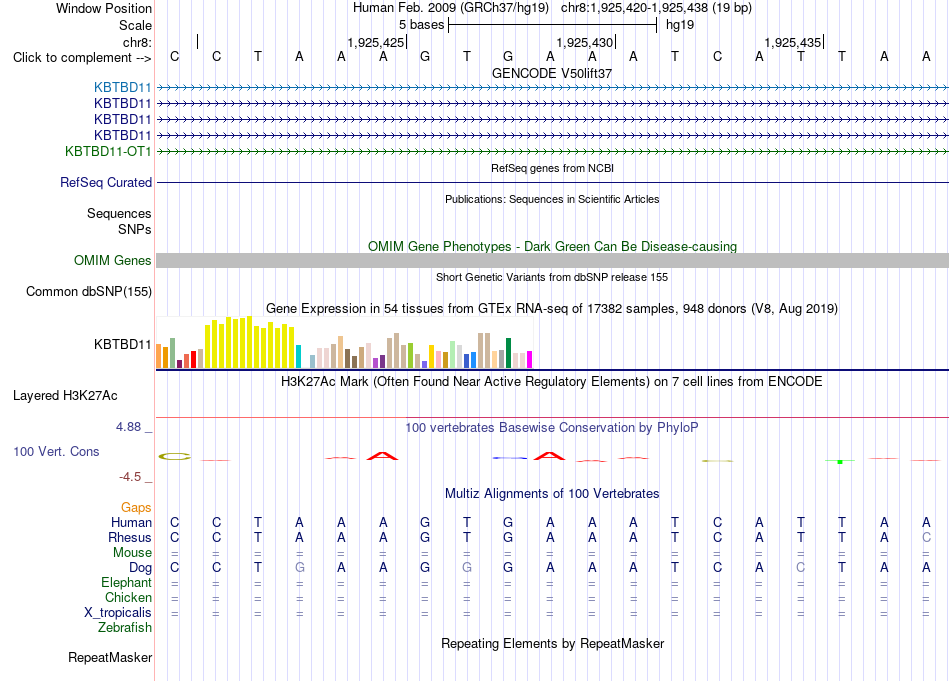Click the RefSeq Curated track label
This screenshot has height=681, width=950.
tap(106, 182)
